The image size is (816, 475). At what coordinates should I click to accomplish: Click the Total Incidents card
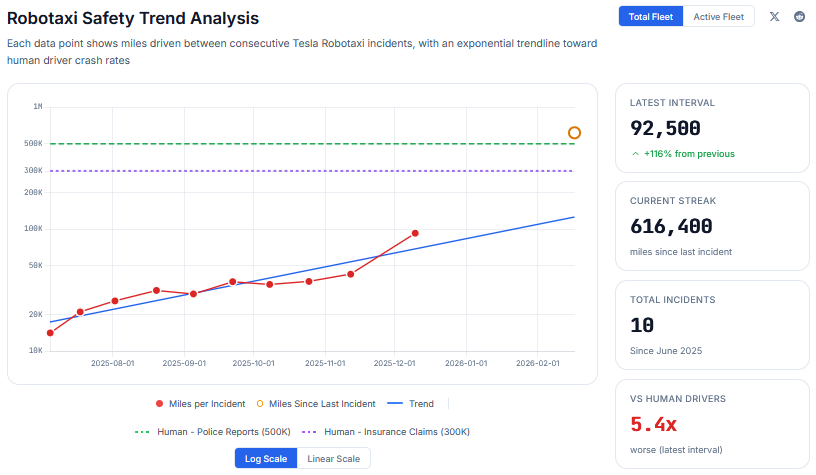[710, 324]
